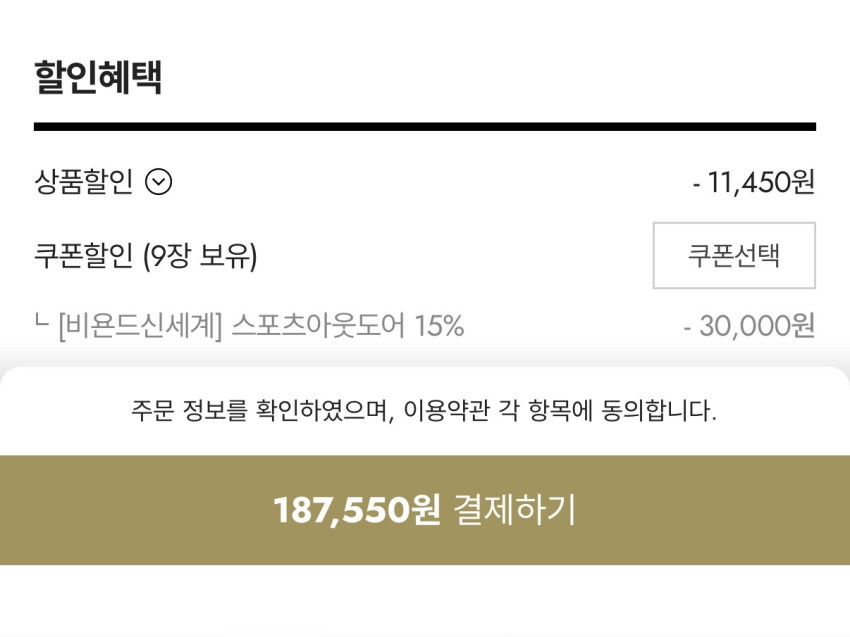This screenshot has width=850, height=637.
Task: Click the 쿠폰선택 button
Action: point(734,255)
